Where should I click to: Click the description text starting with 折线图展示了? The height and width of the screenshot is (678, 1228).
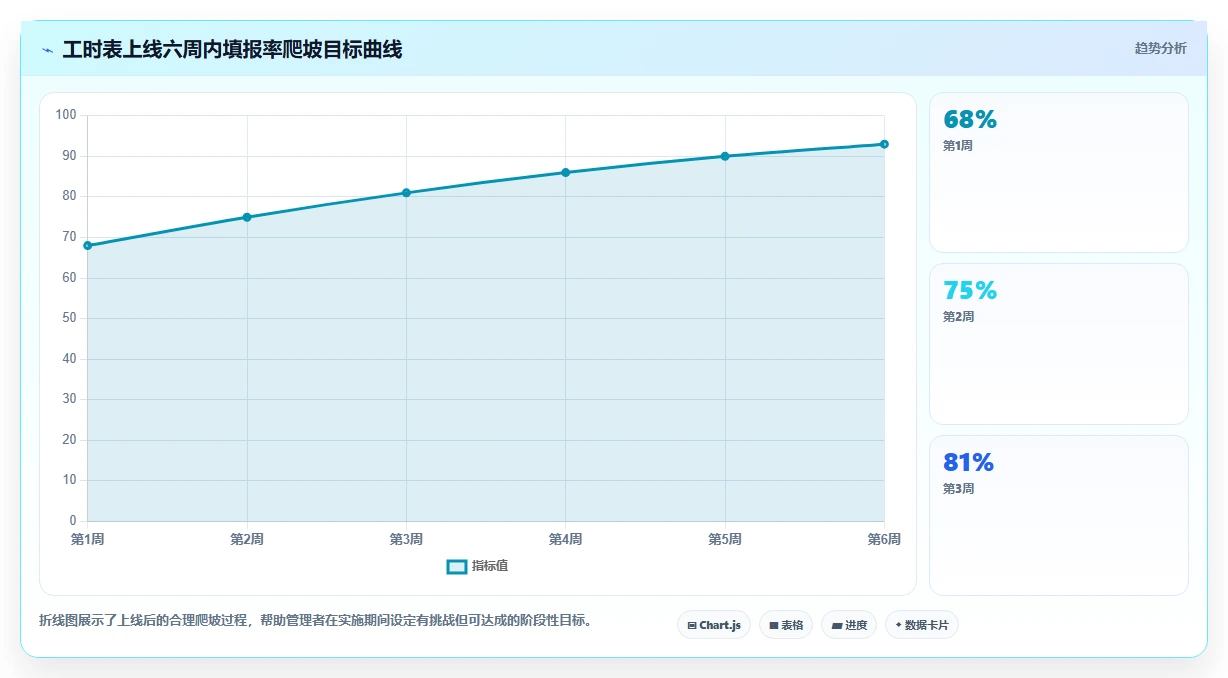[x=319, y=620]
